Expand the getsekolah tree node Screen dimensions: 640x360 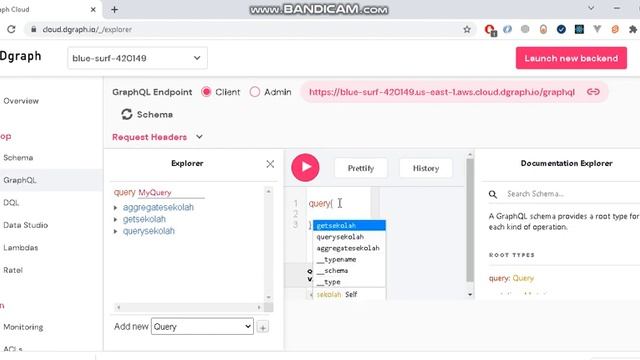(x=116, y=220)
